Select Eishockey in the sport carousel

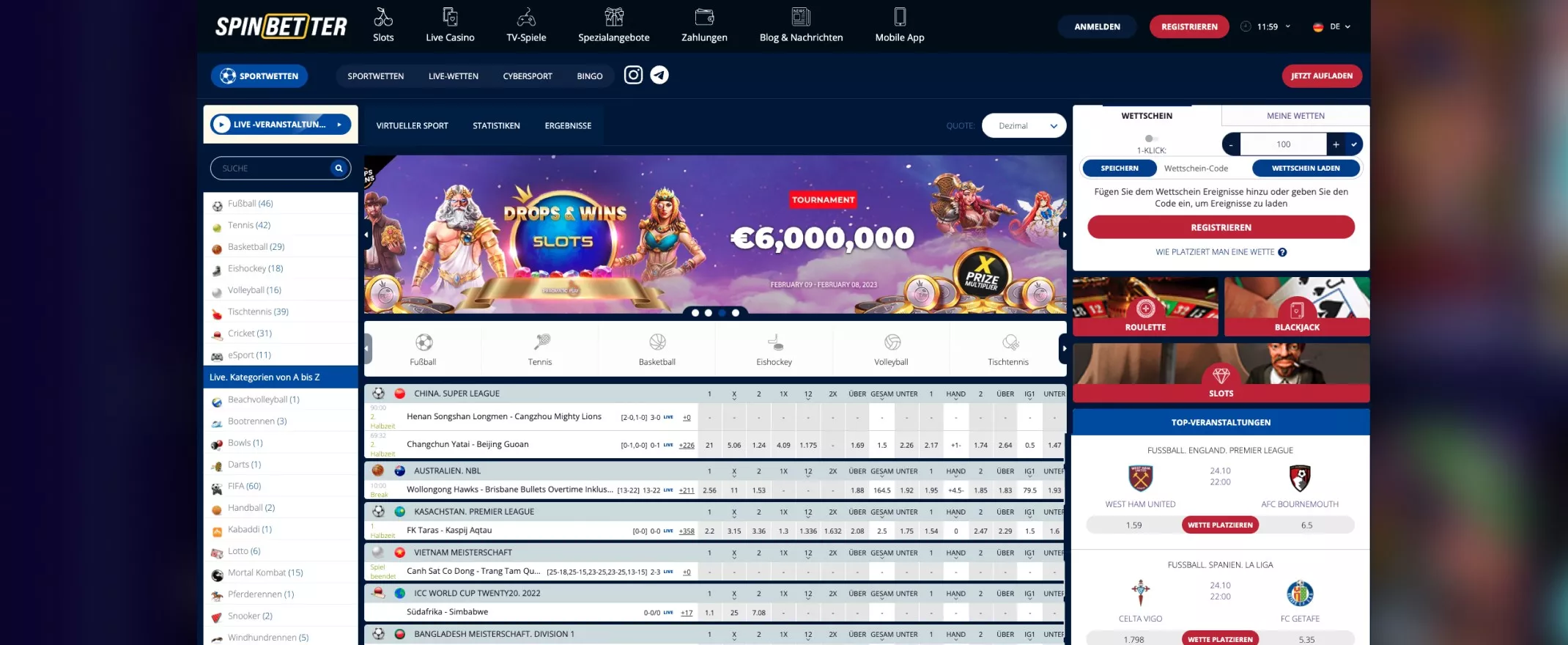tap(774, 349)
